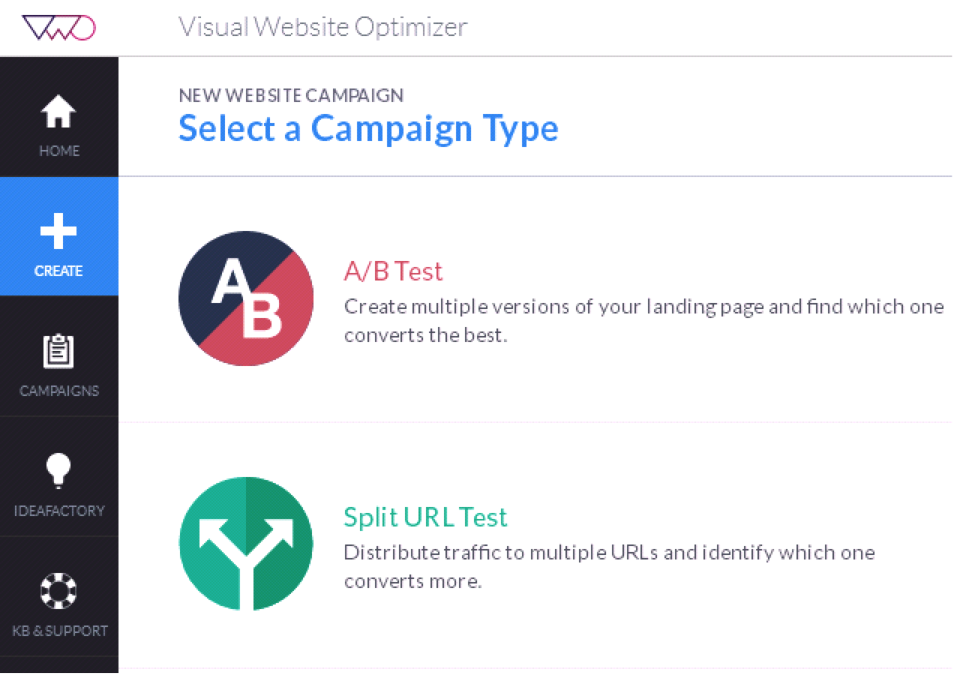Click the CAMPAIGNS sidebar label

coord(59,391)
